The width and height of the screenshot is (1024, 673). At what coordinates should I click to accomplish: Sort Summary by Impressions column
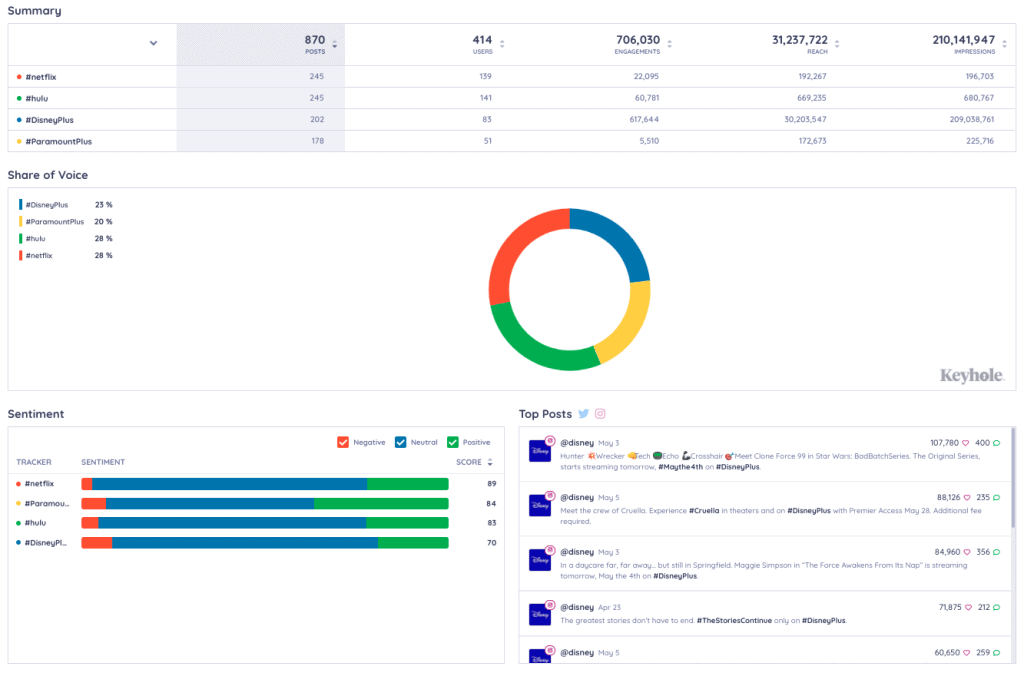coord(1004,45)
